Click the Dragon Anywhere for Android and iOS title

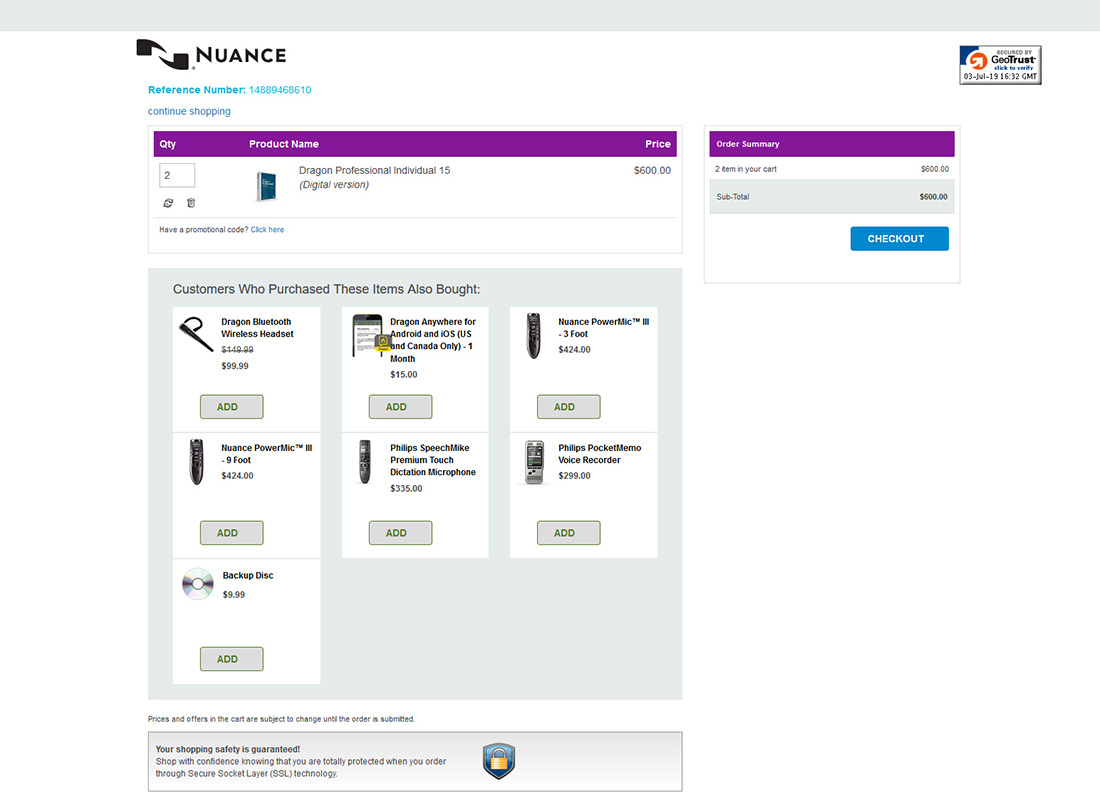click(433, 340)
